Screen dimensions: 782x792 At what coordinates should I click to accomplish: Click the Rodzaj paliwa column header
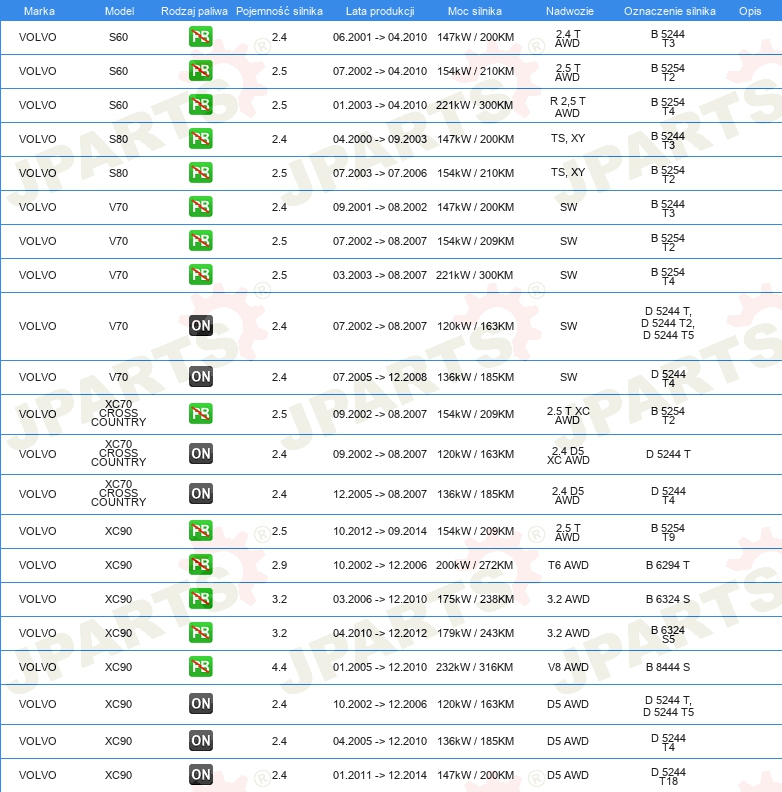point(194,10)
